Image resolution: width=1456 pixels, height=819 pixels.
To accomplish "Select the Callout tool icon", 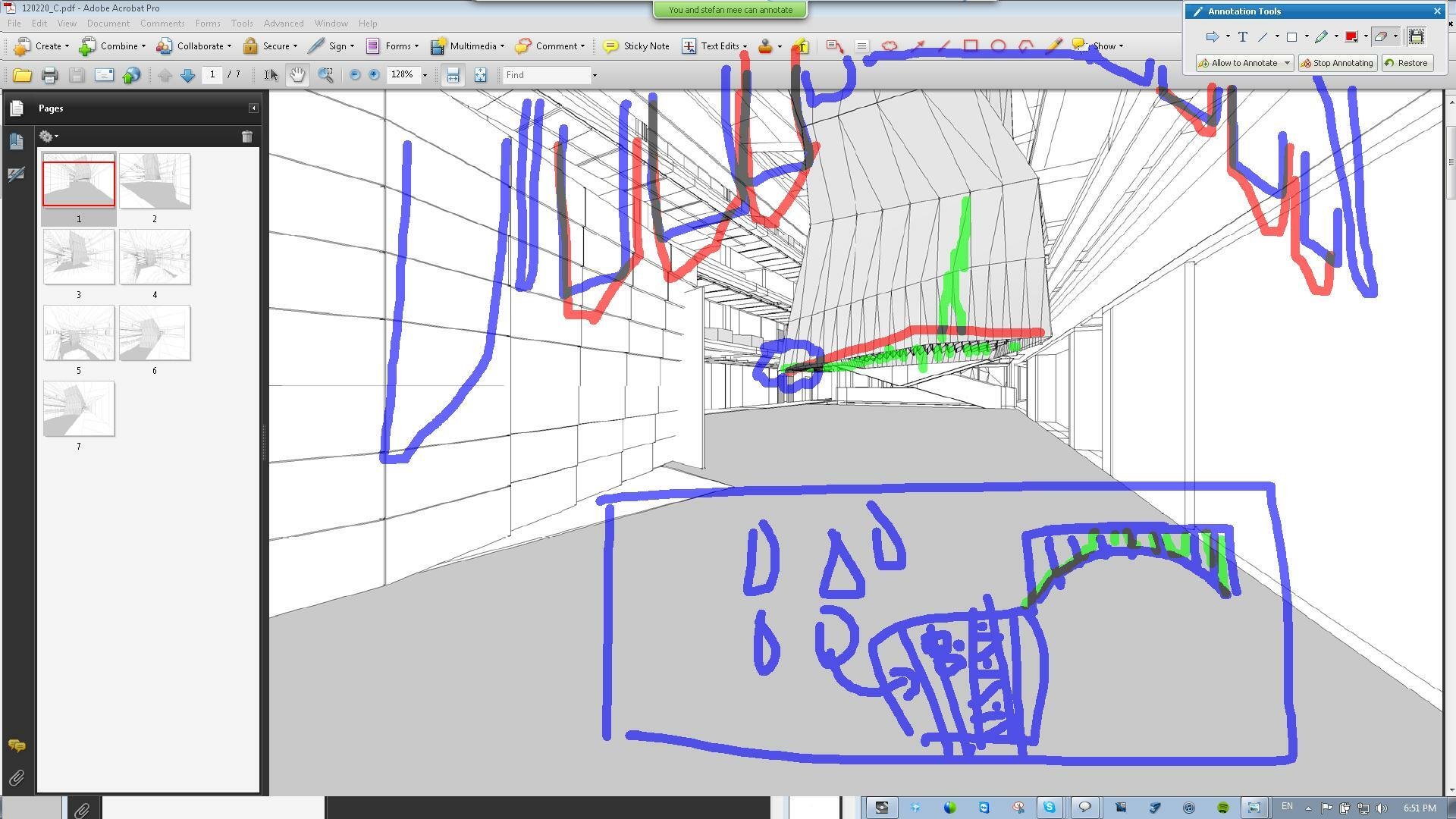I will pyautogui.click(x=834, y=46).
